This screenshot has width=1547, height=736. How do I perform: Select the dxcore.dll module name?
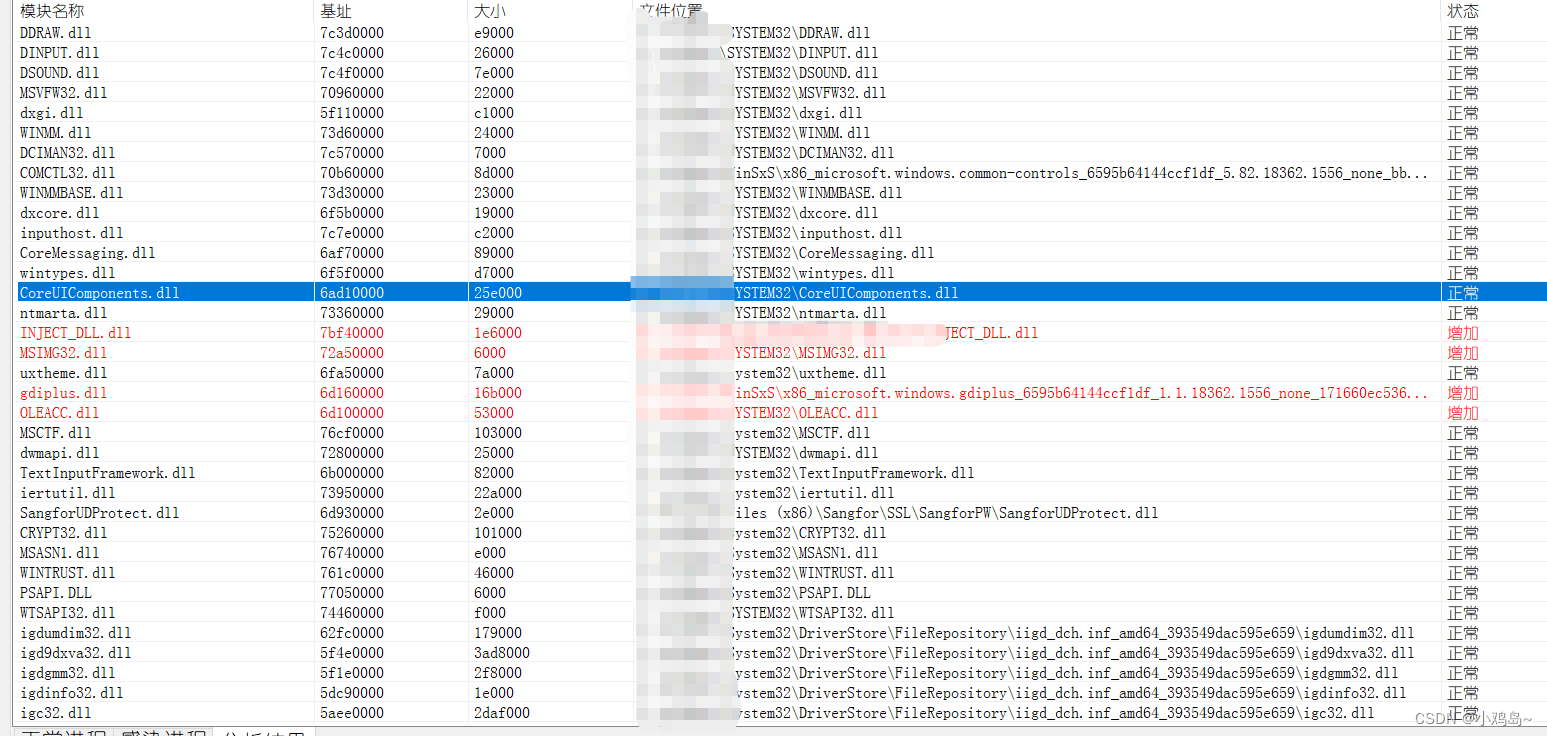point(59,212)
